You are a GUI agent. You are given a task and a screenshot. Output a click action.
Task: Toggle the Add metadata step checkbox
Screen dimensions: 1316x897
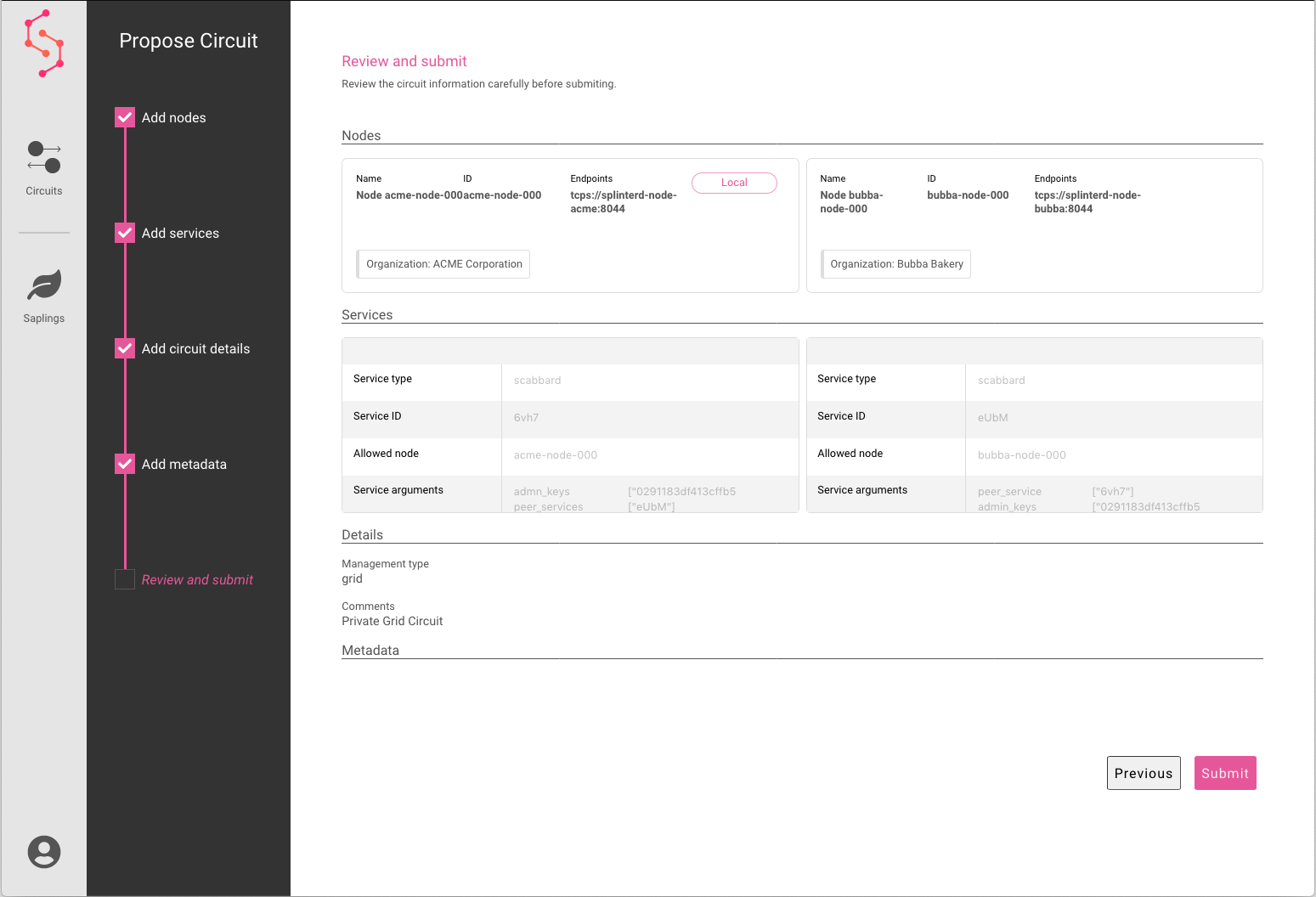[125, 464]
